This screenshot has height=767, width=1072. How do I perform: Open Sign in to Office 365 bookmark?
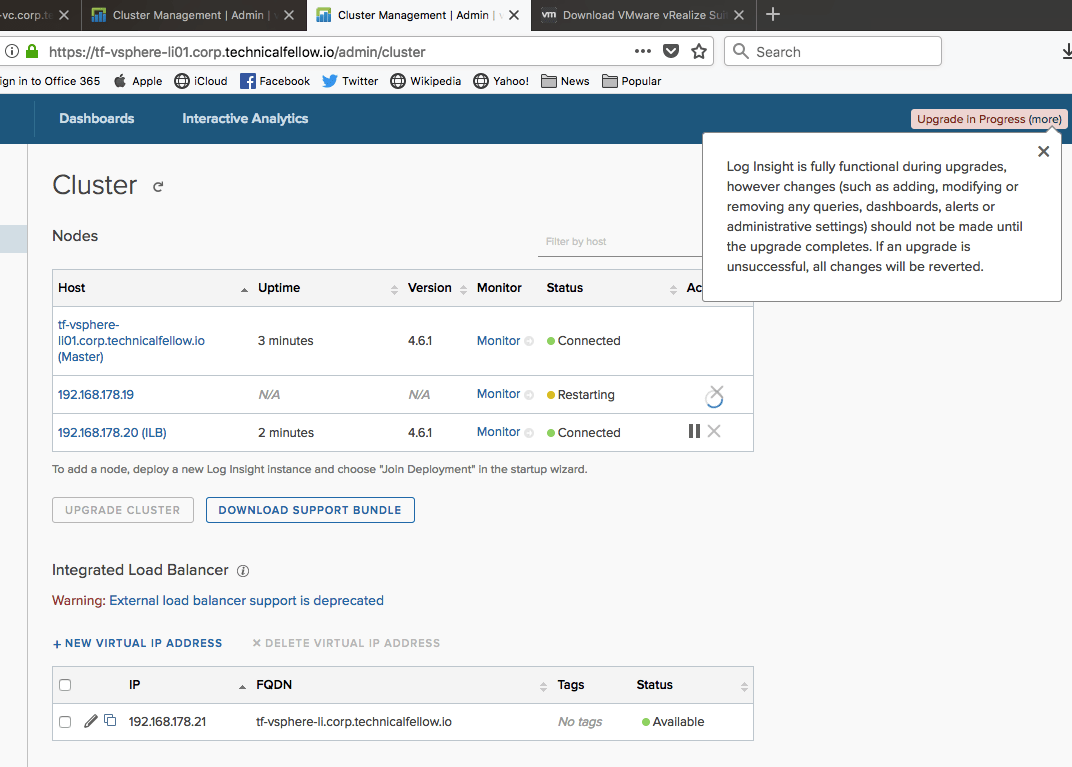point(50,81)
